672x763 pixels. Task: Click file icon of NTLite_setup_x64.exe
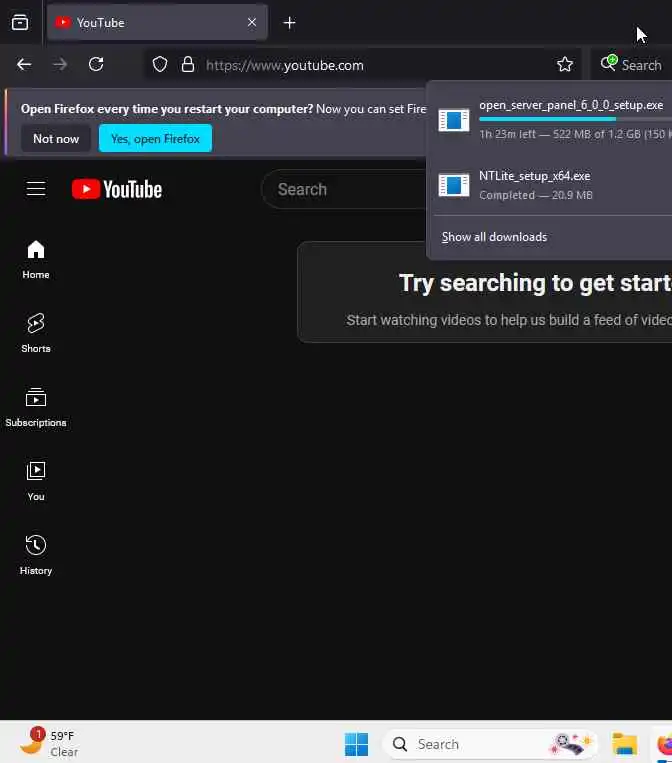(x=454, y=185)
